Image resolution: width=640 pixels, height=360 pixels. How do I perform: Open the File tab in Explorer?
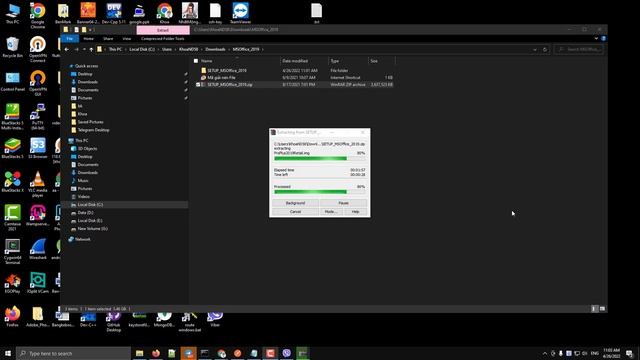click(x=70, y=39)
